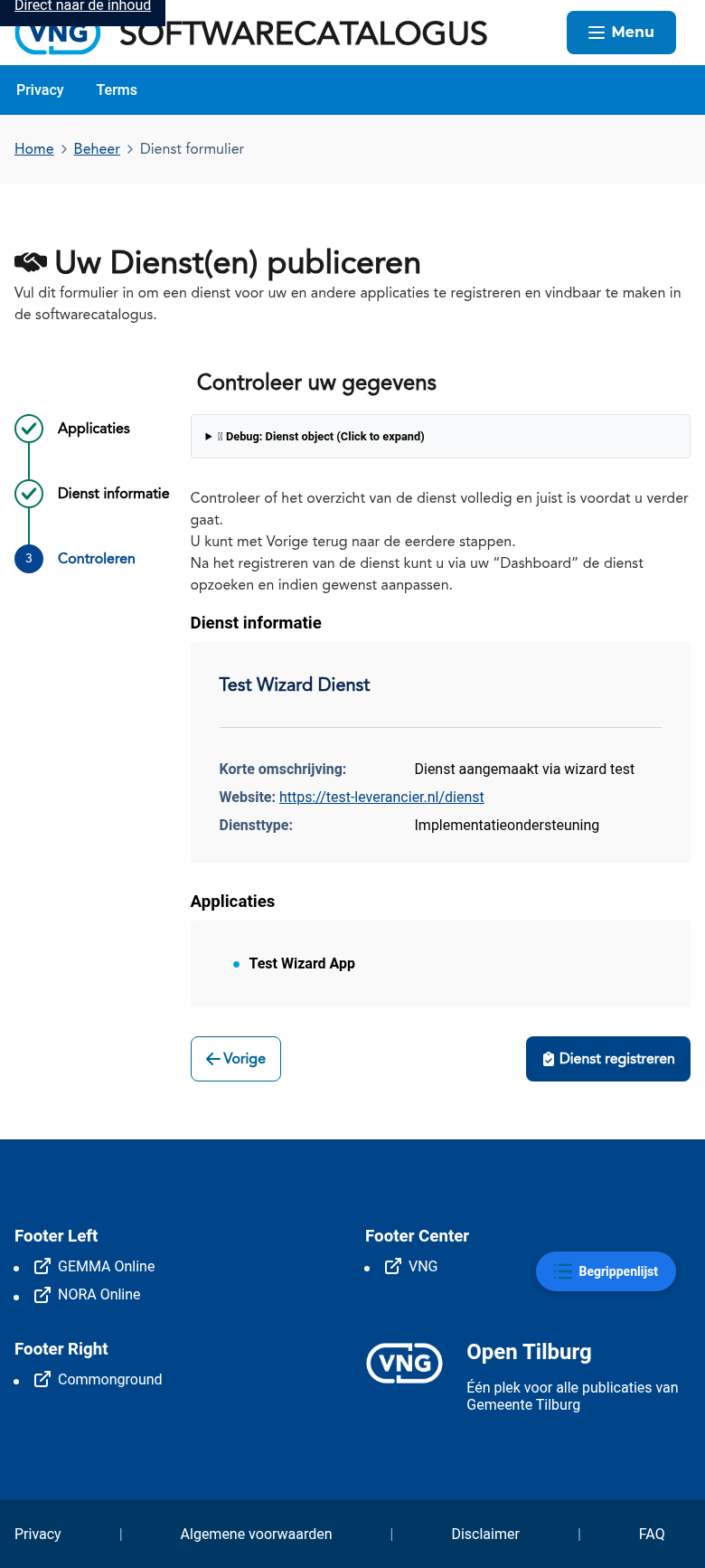This screenshot has width=705, height=1568.
Task: Open the Terms navigation item
Action: [x=117, y=90]
